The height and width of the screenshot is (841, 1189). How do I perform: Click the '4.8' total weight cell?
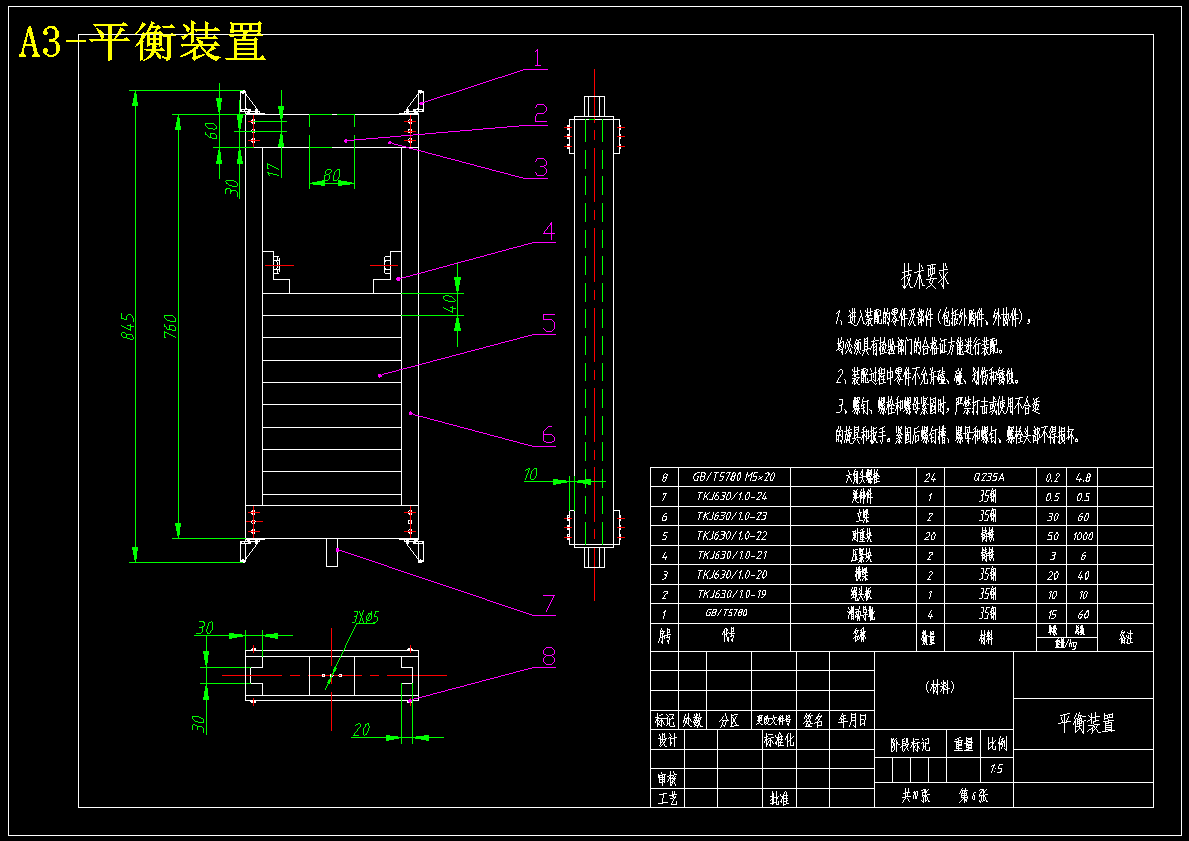pyautogui.click(x=1082, y=477)
